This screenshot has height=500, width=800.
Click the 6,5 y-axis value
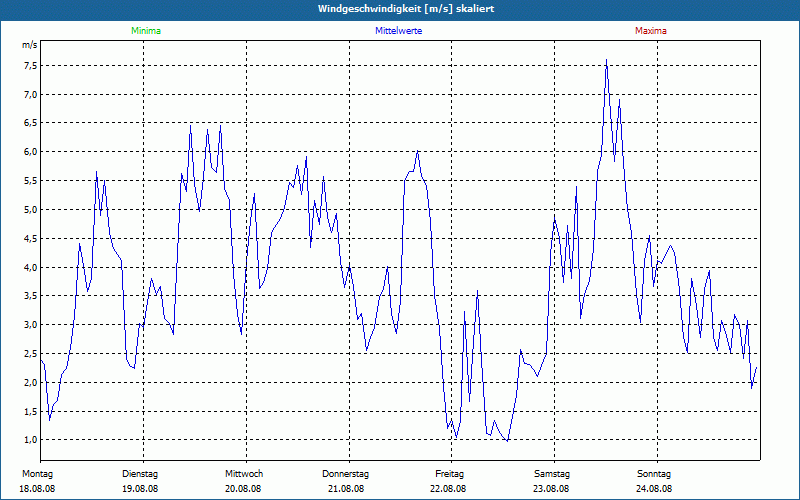[29, 123]
